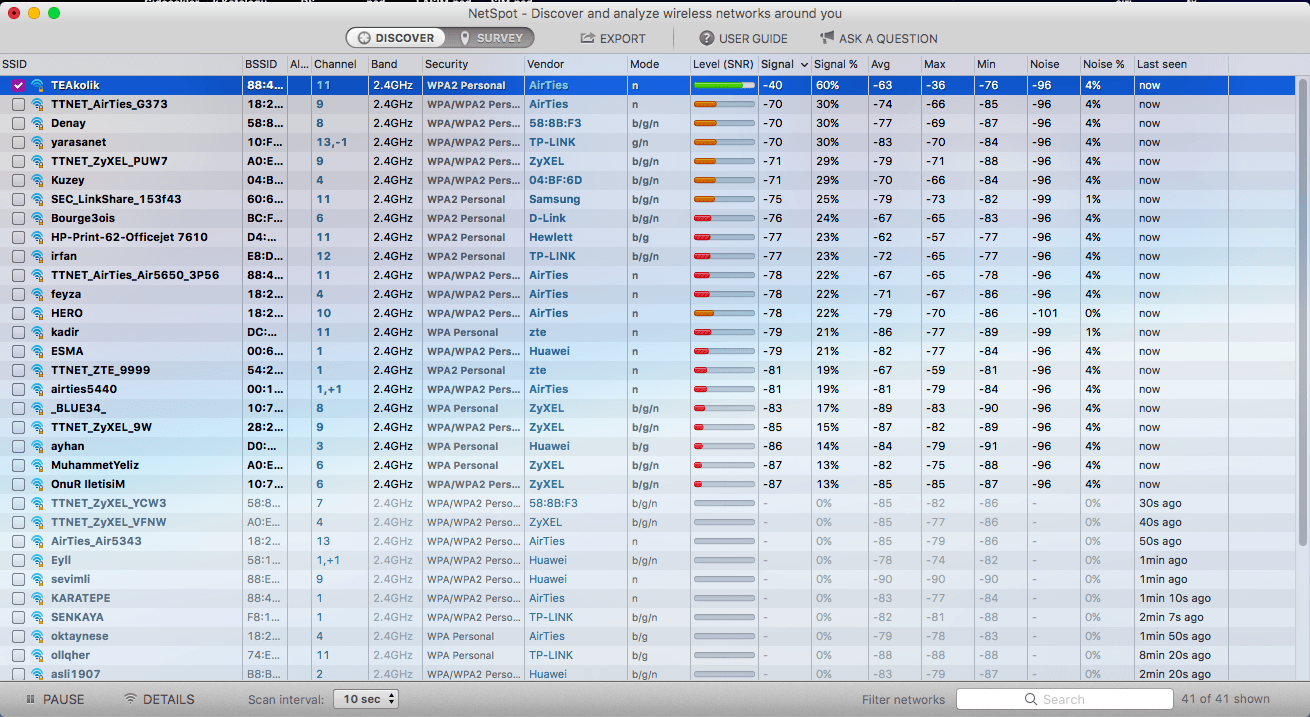This screenshot has width=1310, height=717.
Task: Click the '13,-1' channel cell for yarasanet
Action: click(332, 142)
